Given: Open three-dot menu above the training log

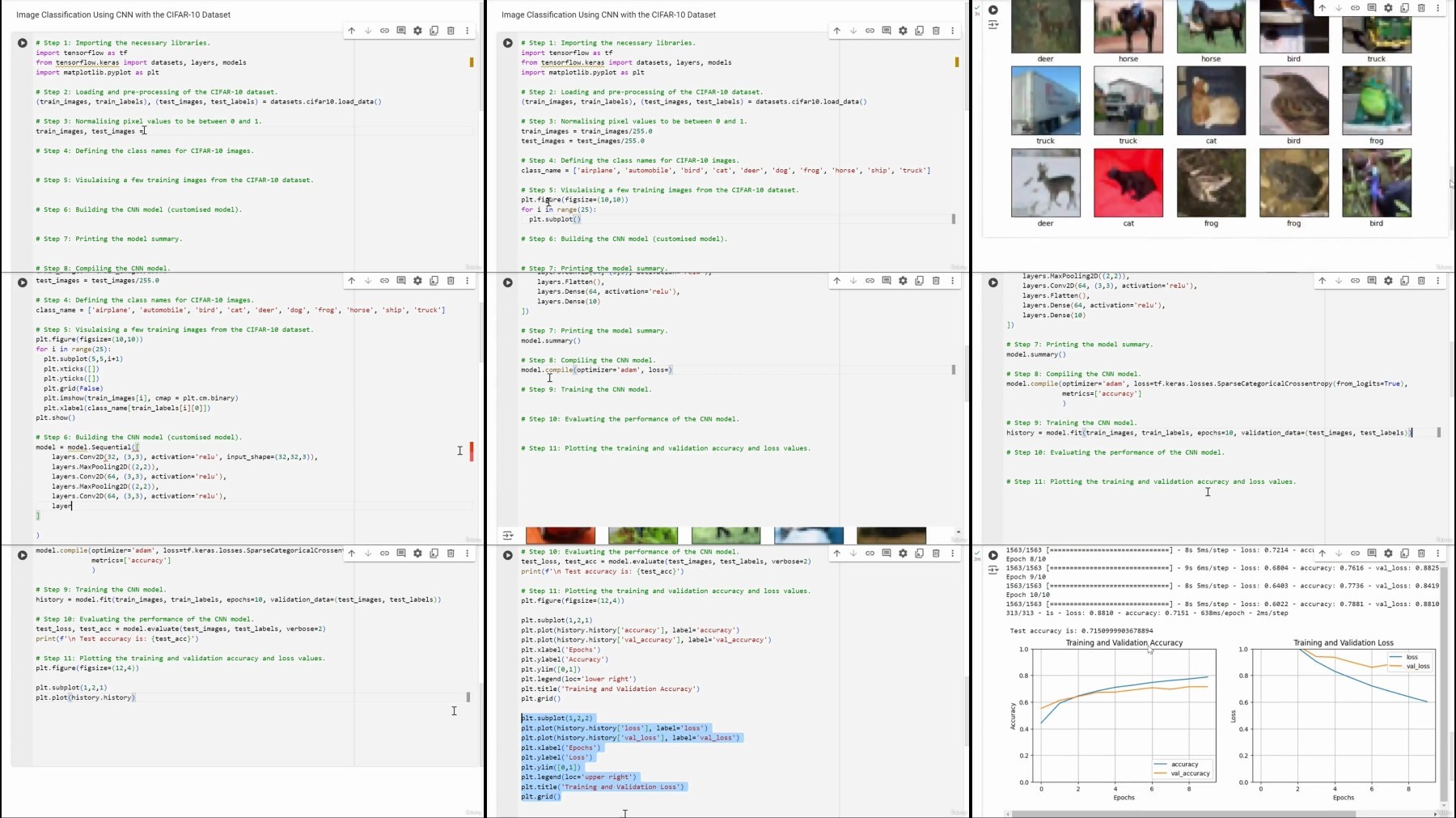Looking at the screenshot, I should (1437, 553).
